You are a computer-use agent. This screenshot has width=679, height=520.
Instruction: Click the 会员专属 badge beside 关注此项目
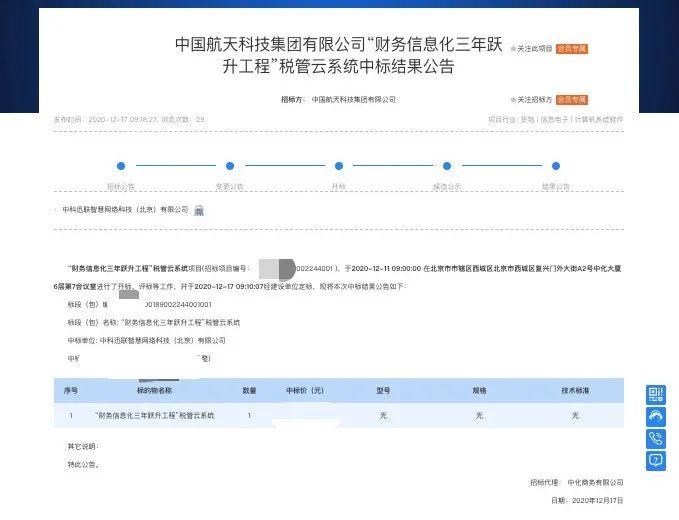(572, 49)
